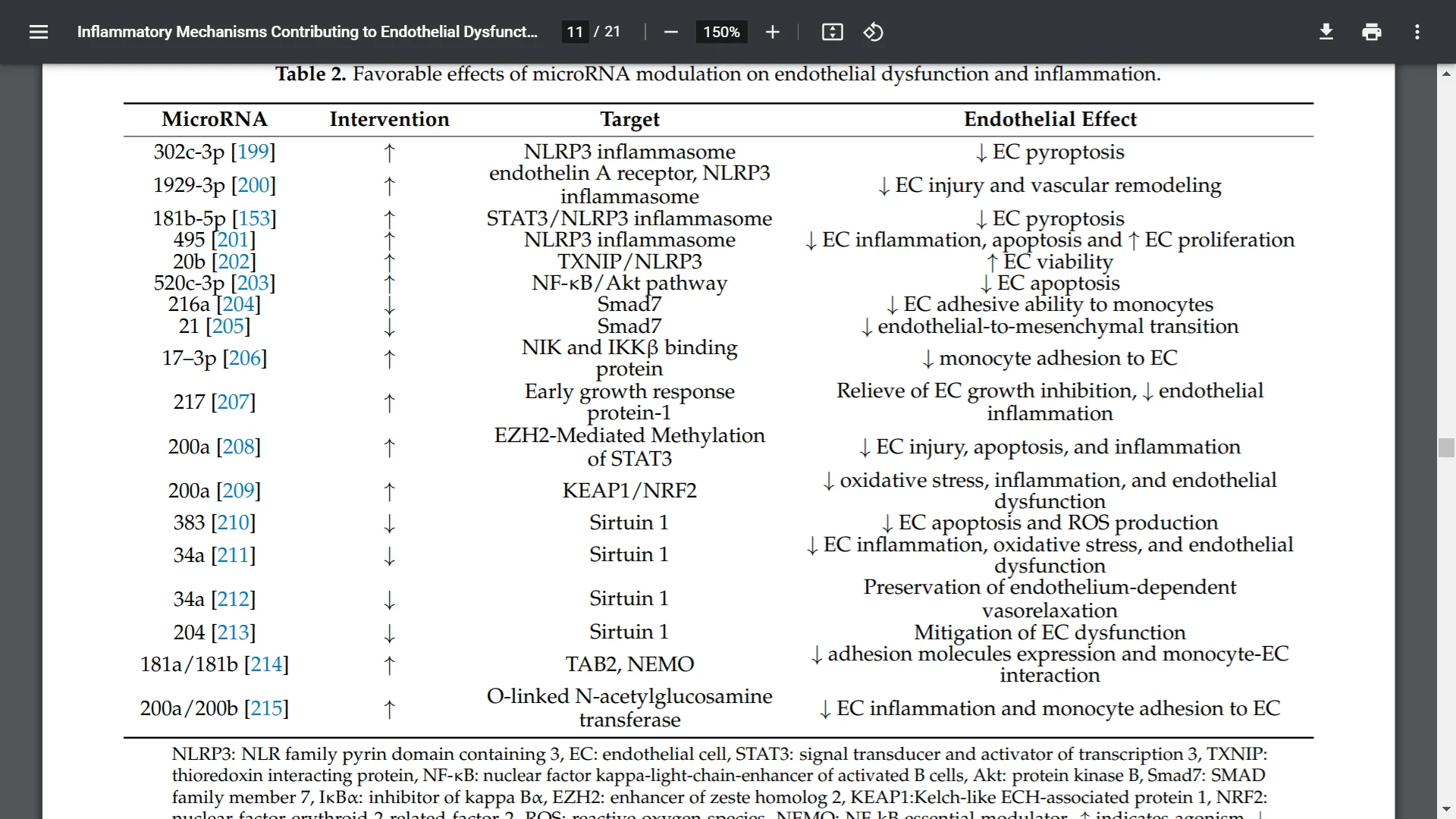The width and height of the screenshot is (1456, 819).
Task: Open citation link 212
Action: coord(234,599)
